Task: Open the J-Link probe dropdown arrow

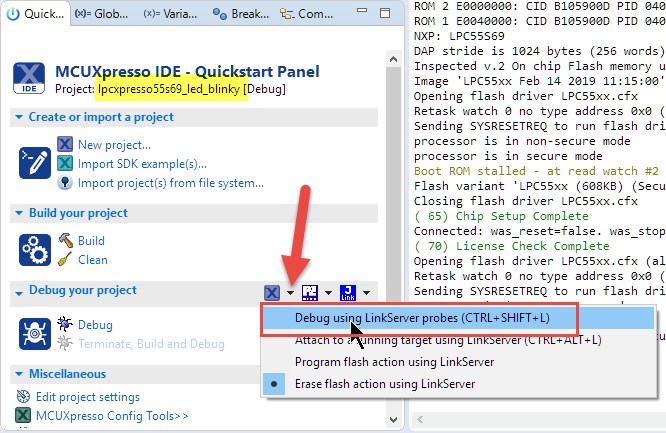Action: point(366,293)
